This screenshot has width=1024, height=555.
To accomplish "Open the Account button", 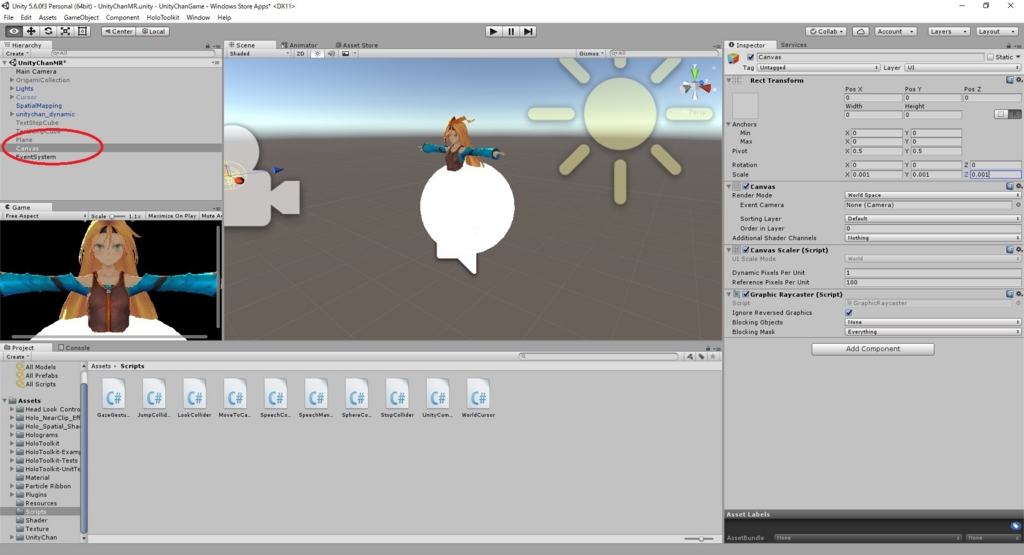I will tap(894, 31).
